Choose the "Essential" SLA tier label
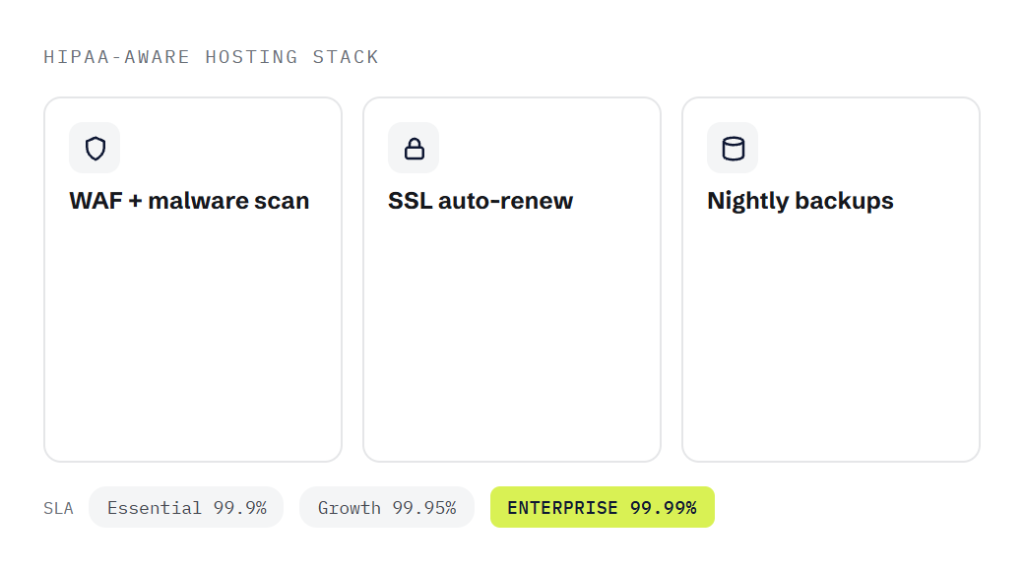 tap(154, 508)
